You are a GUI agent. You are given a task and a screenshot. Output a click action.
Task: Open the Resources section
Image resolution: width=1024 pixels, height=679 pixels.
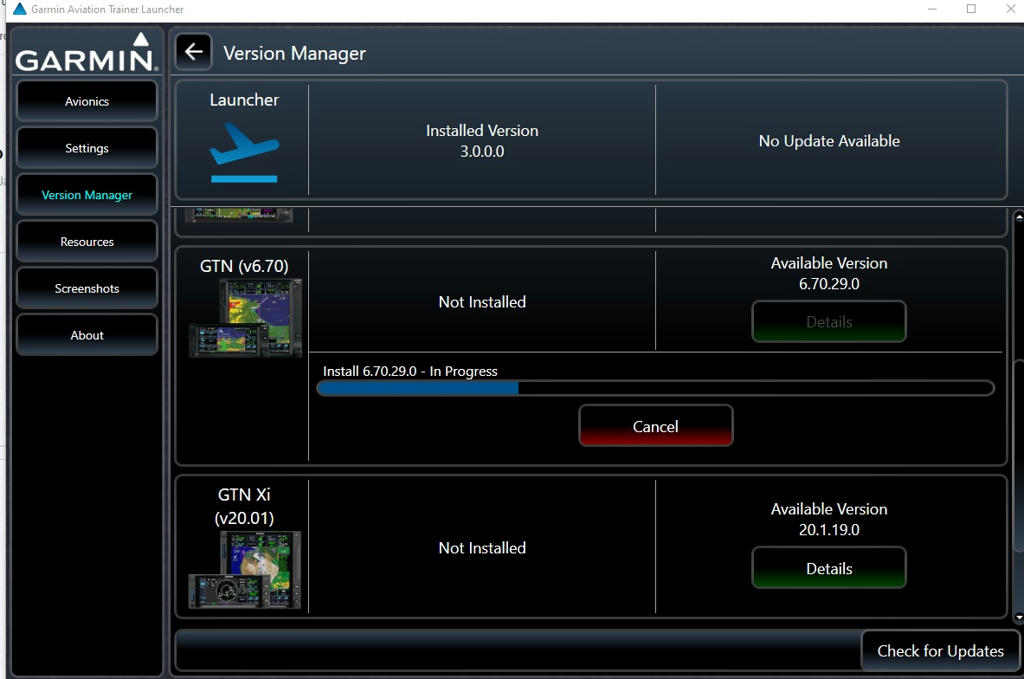pyautogui.click(x=87, y=242)
